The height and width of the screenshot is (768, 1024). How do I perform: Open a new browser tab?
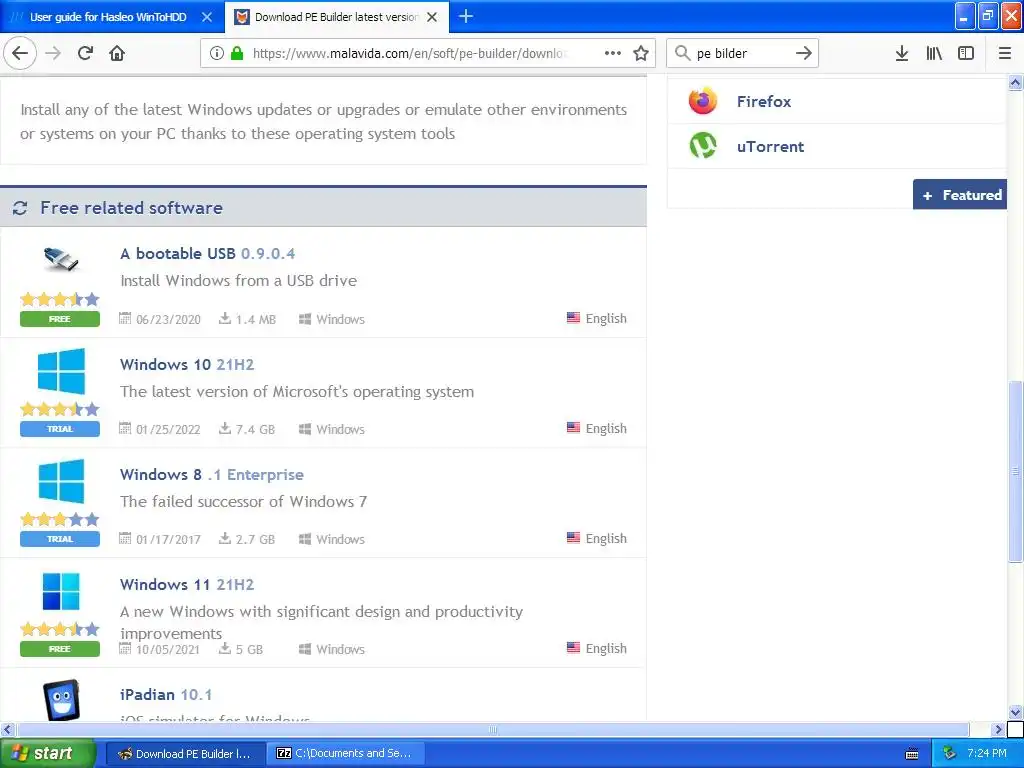click(466, 16)
